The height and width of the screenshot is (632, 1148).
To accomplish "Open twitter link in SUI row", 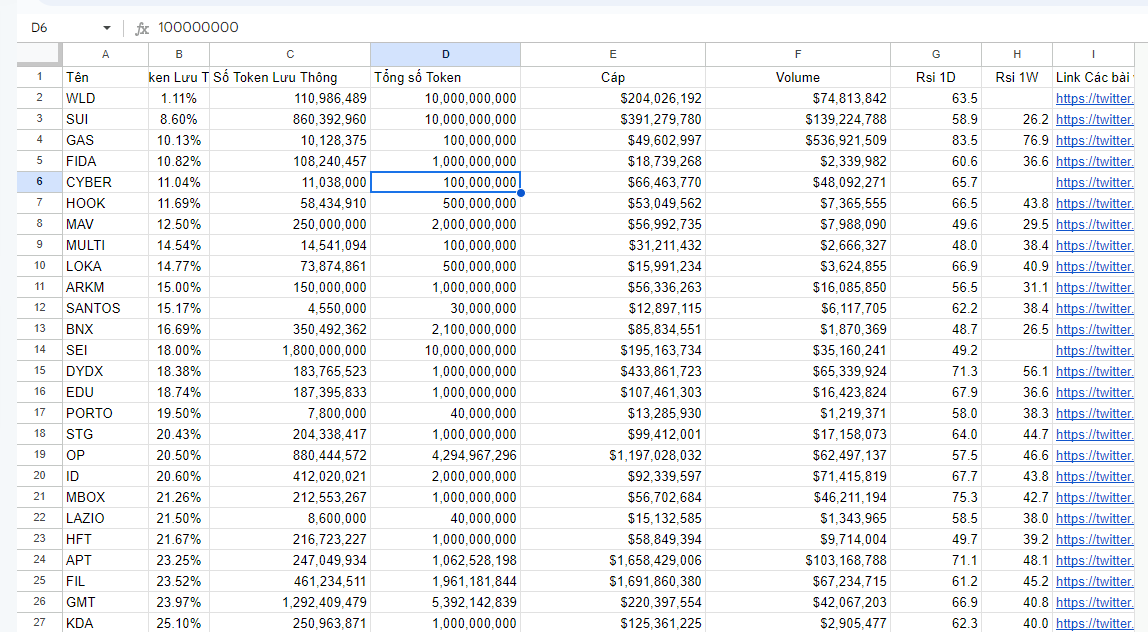I will [1094, 119].
